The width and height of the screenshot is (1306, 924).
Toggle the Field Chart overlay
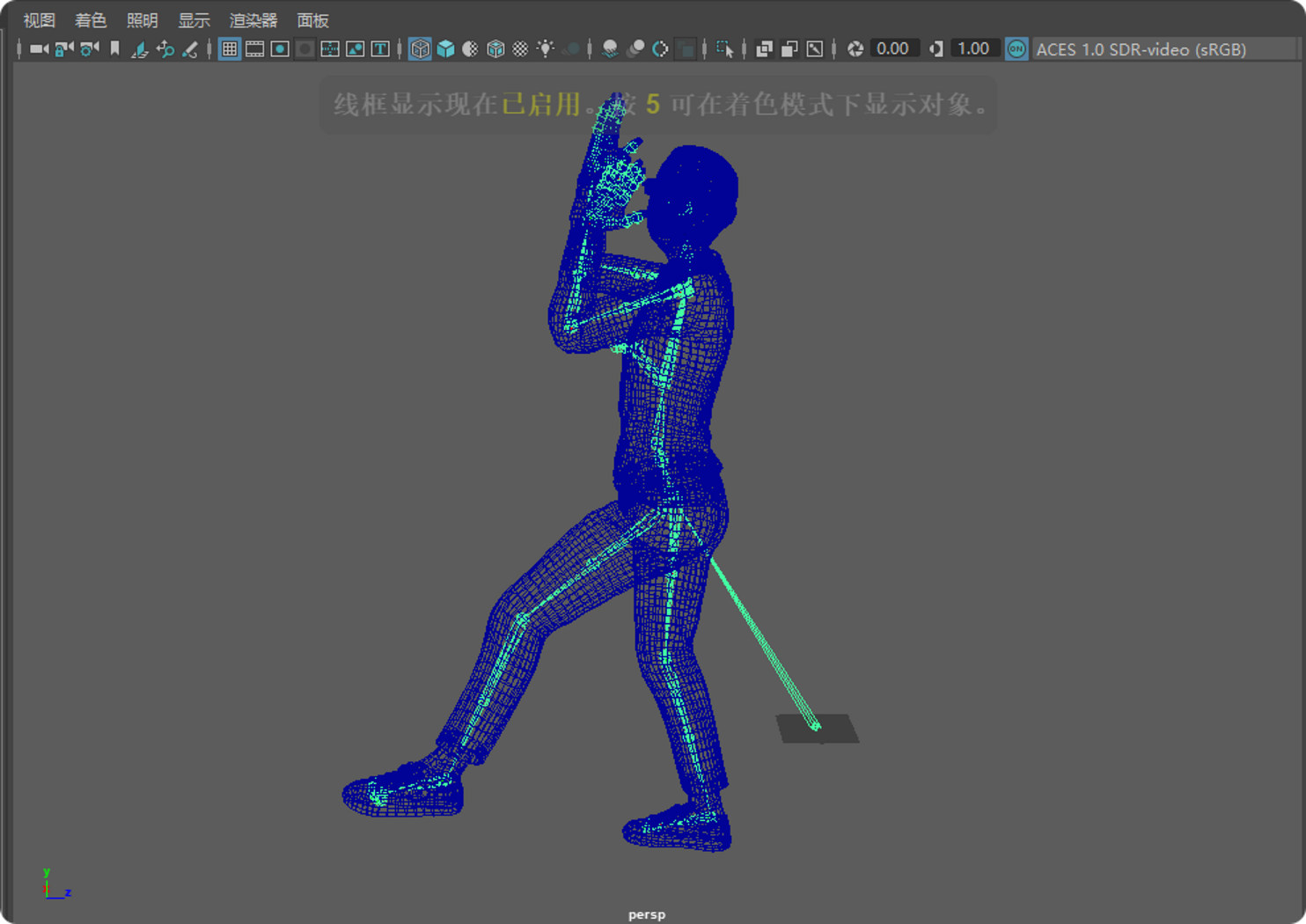click(330, 49)
